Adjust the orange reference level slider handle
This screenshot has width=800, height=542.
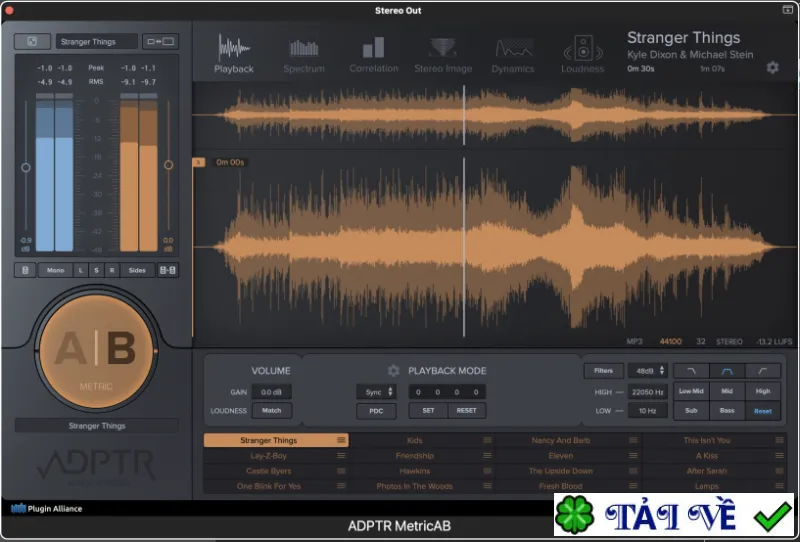(168, 165)
